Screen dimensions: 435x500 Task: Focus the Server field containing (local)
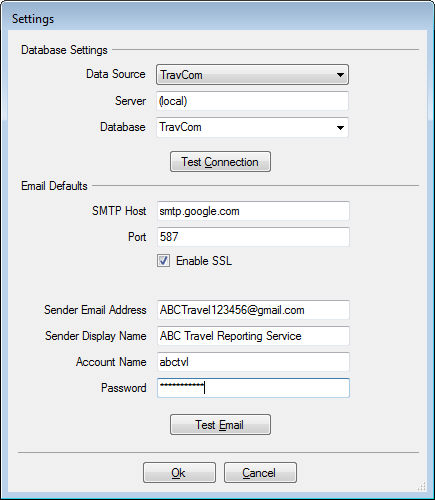click(252, 101)
